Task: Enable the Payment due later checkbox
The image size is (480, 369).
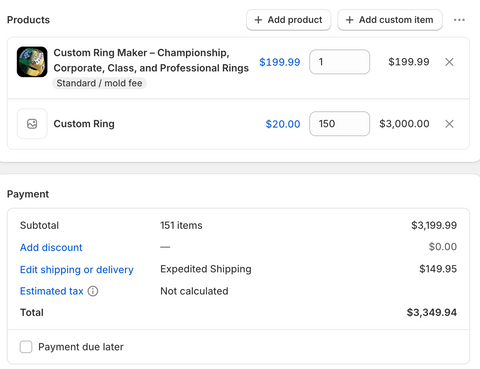Action: (x=26, y=347)
